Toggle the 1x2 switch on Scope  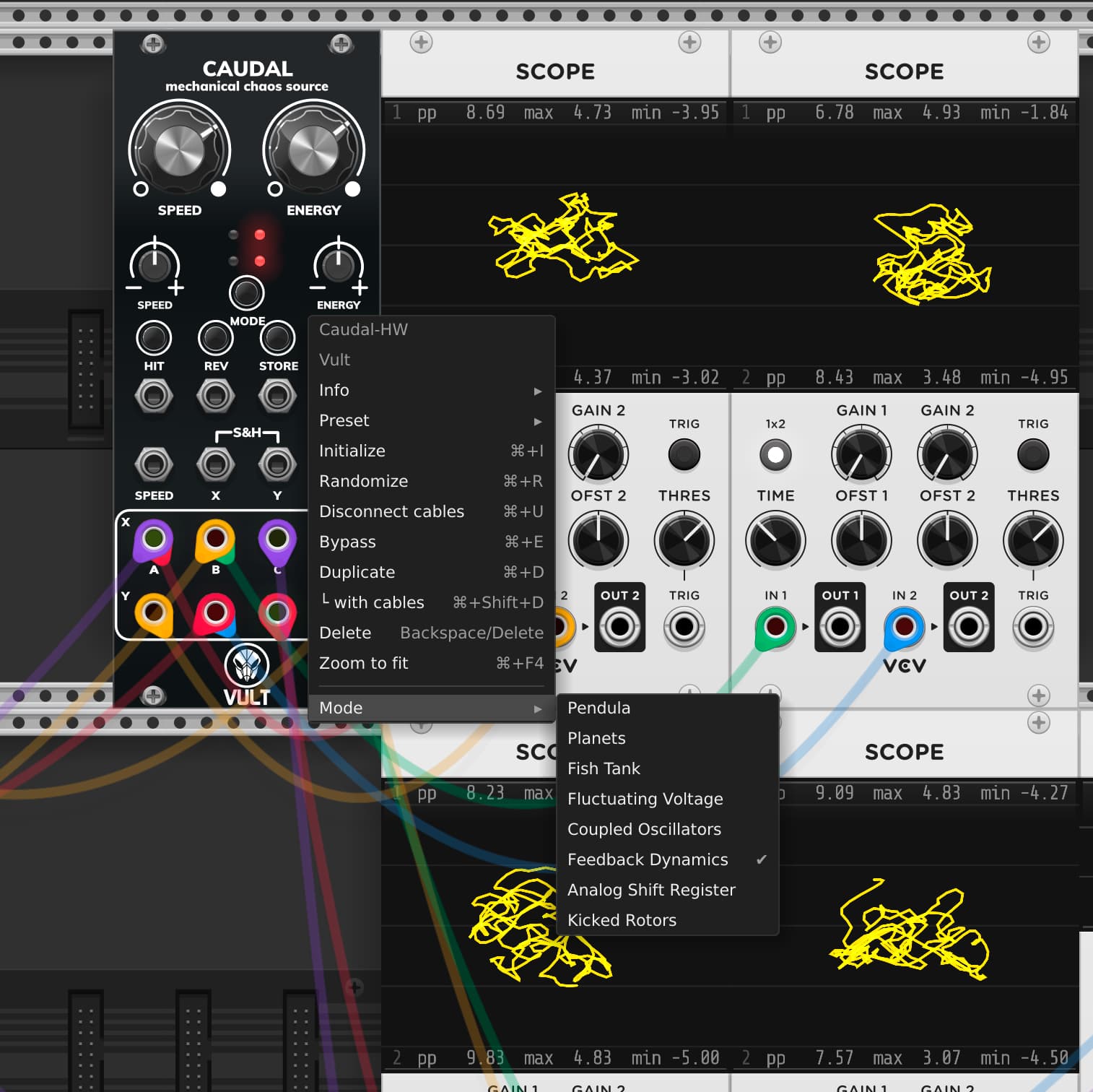point(775,455)
